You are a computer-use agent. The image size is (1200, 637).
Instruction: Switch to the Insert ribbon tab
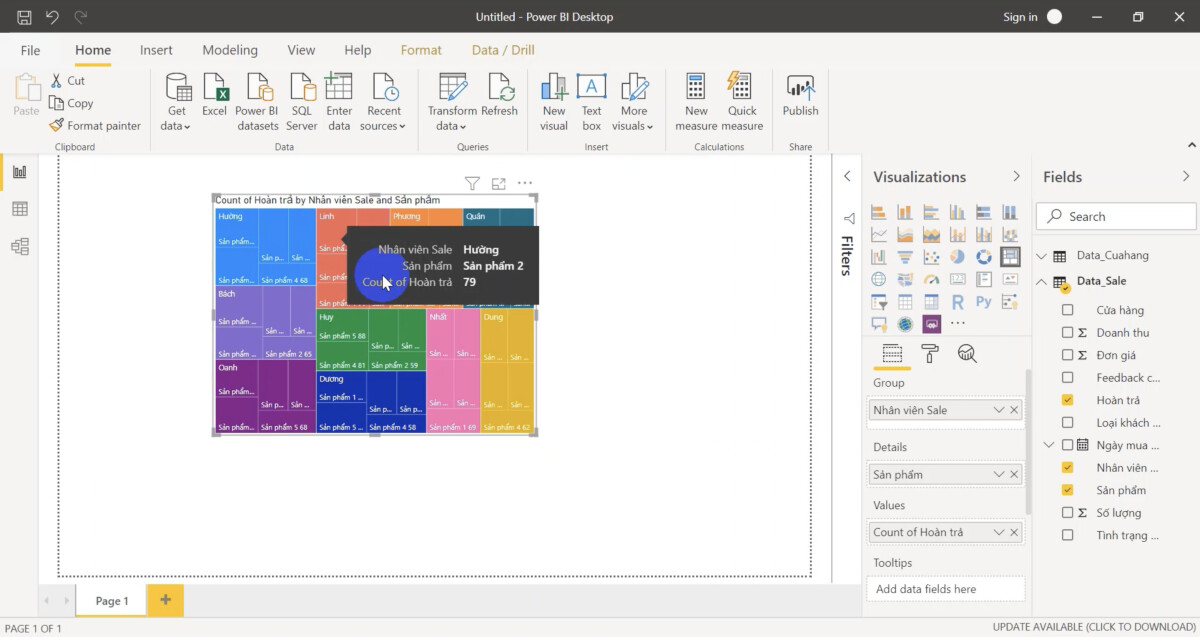[156, 49]
